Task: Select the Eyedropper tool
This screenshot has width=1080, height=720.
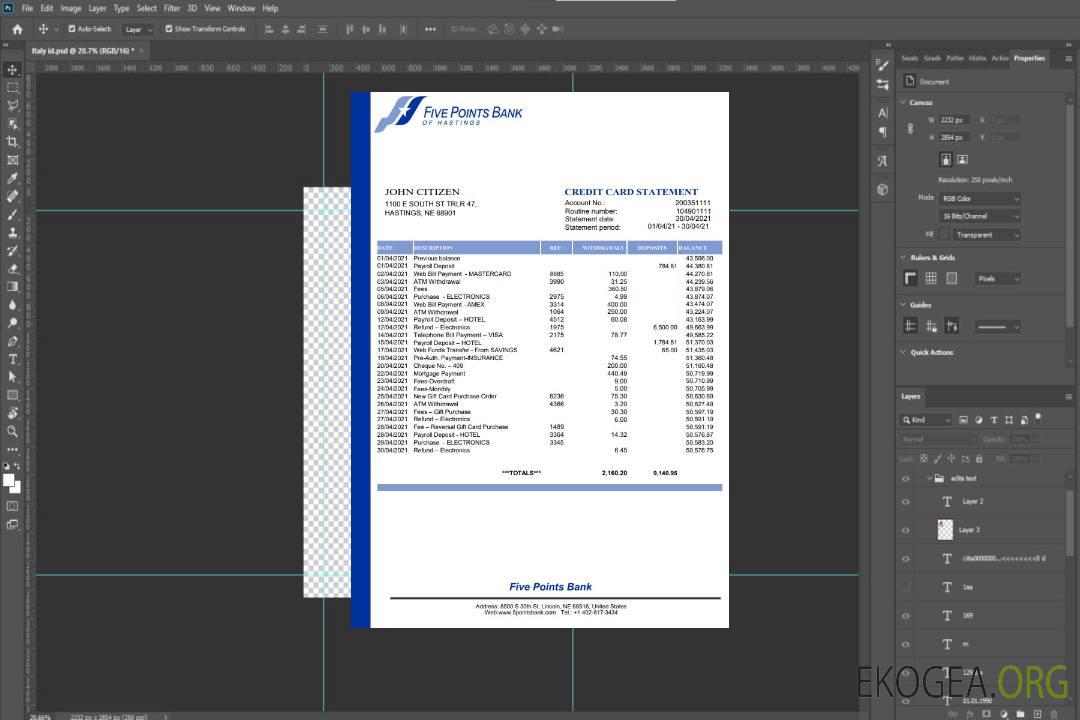Action: 12,178
